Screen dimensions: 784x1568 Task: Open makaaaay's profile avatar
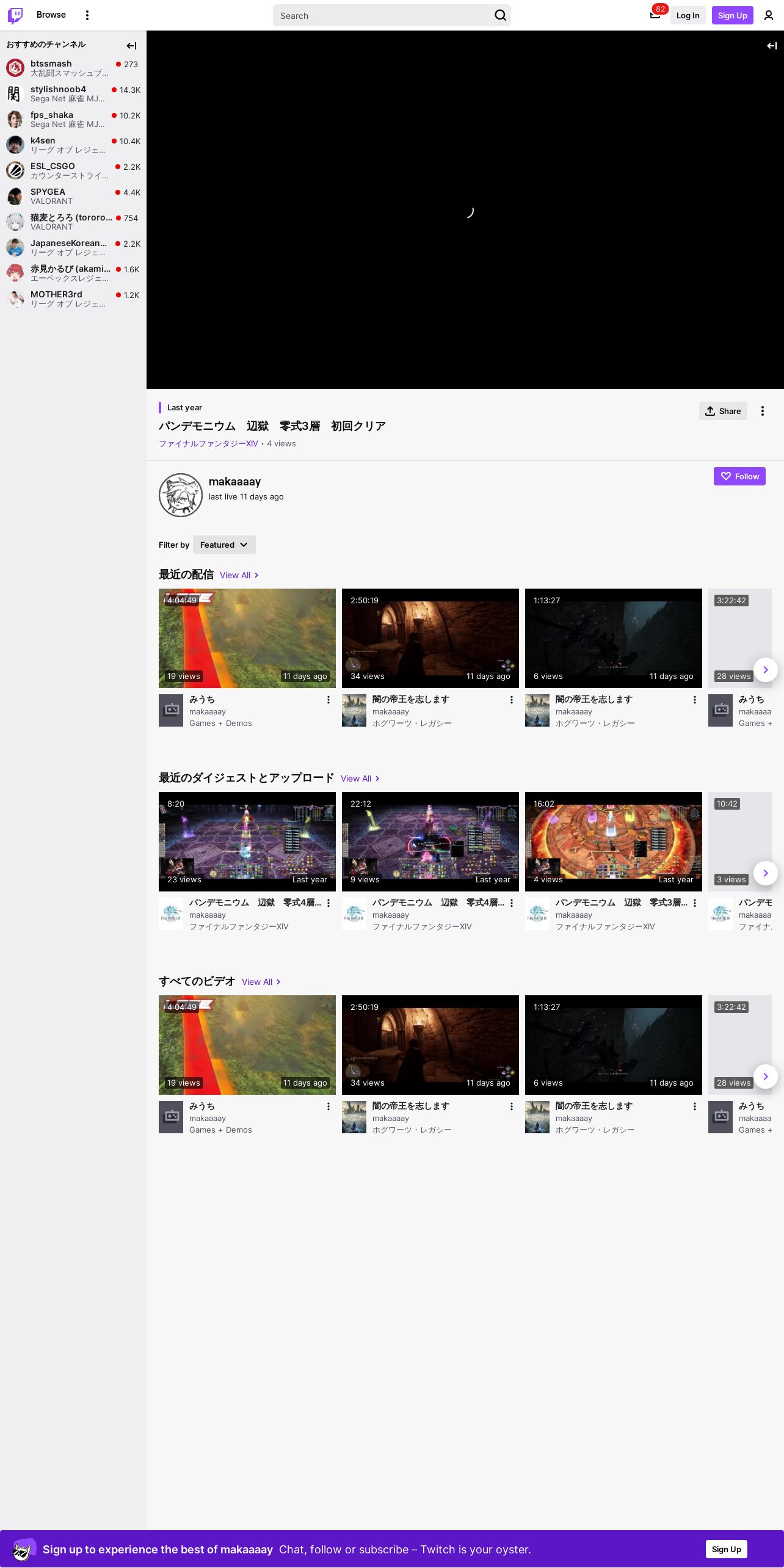pos(181,495)
